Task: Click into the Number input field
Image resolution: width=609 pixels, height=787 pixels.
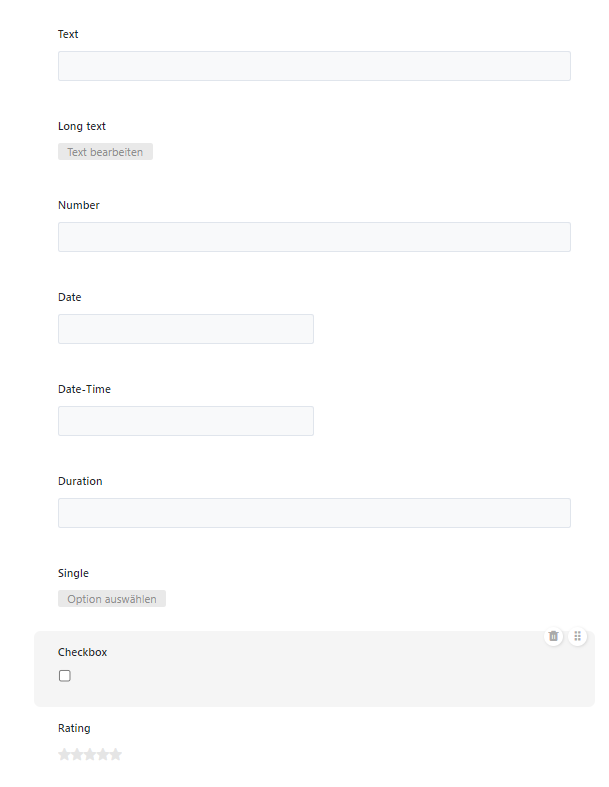Action: coord(314,237)
